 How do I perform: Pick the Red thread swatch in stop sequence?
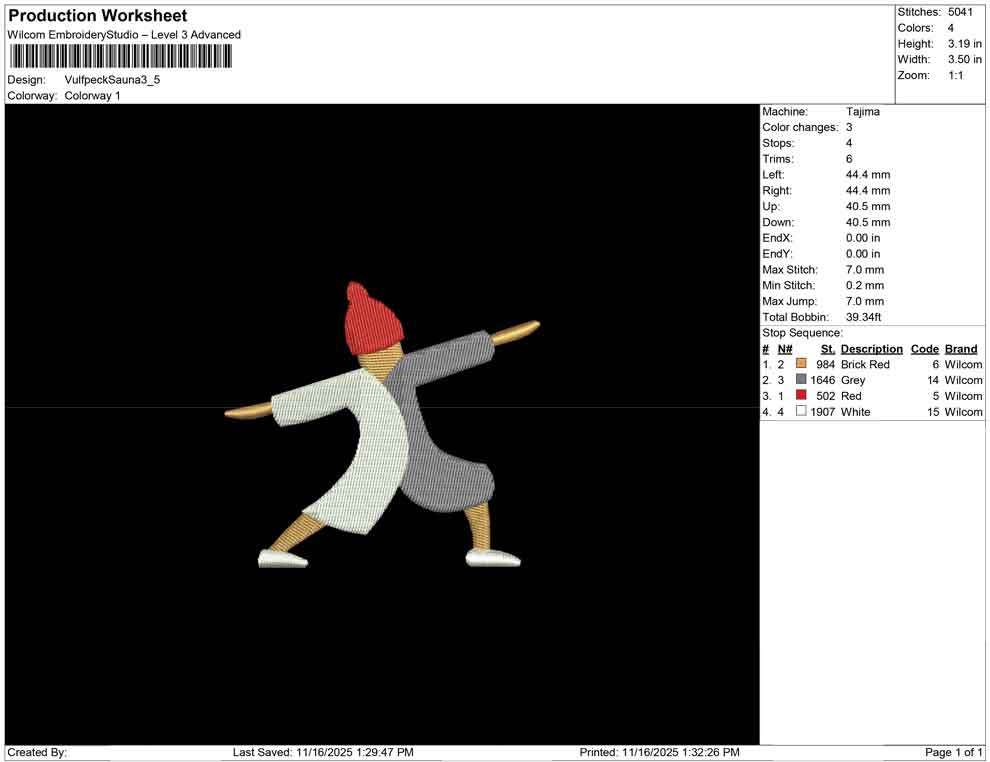click(801, 397)
